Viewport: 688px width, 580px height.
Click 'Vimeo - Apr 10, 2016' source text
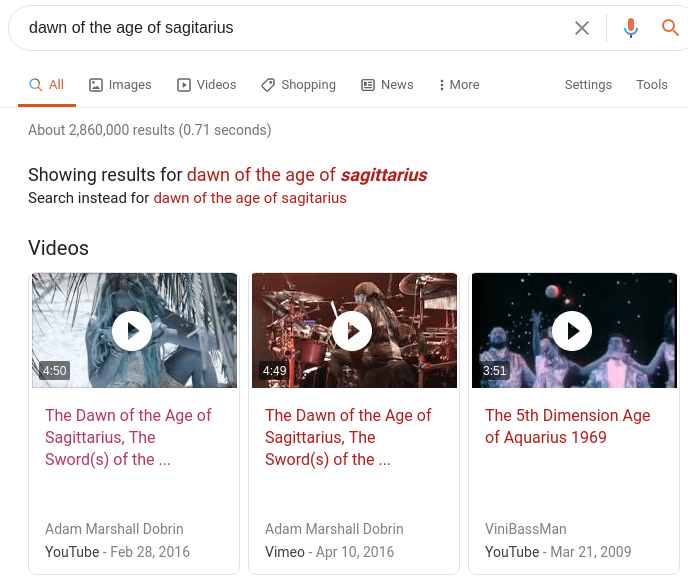[x=330, y=551]
